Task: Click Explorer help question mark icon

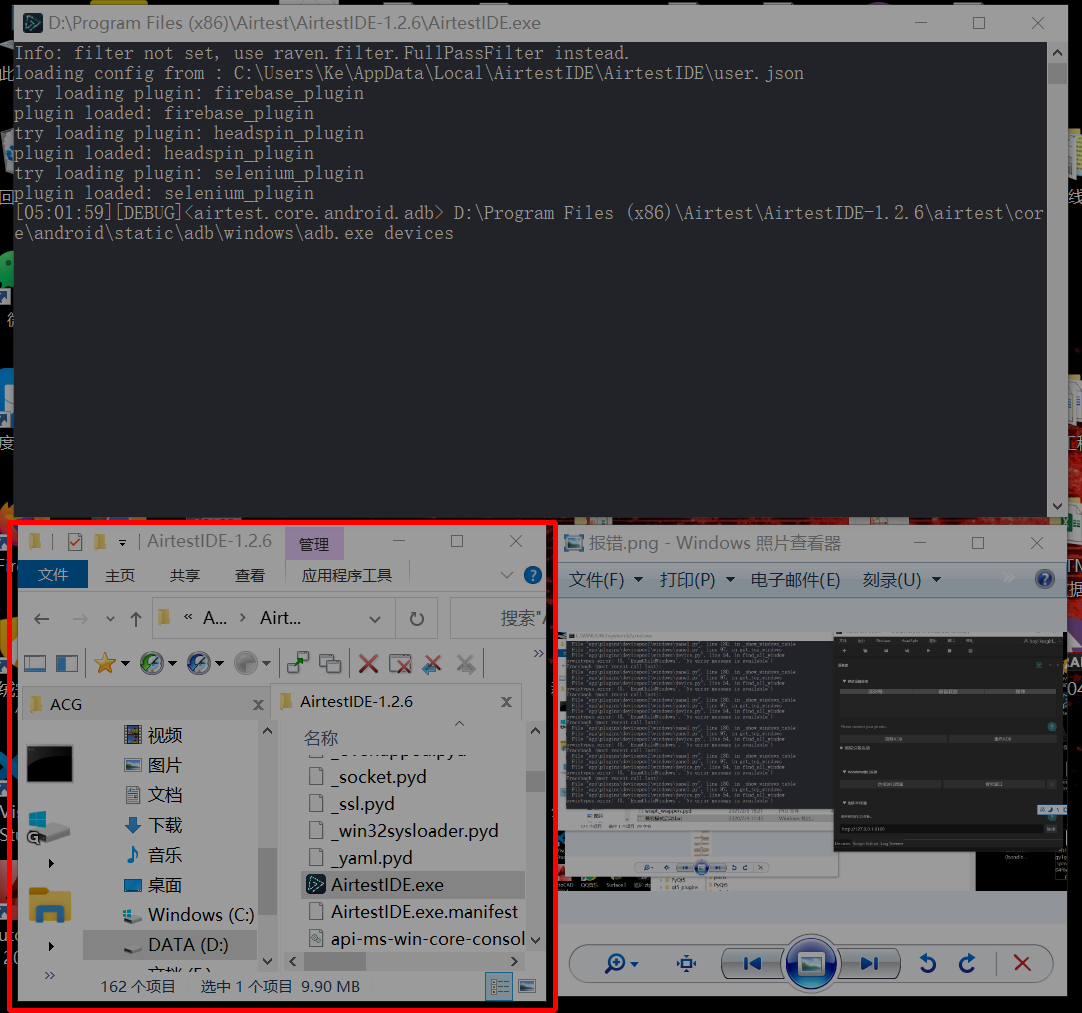Action: pyautogui.click(x=533, y=575)
